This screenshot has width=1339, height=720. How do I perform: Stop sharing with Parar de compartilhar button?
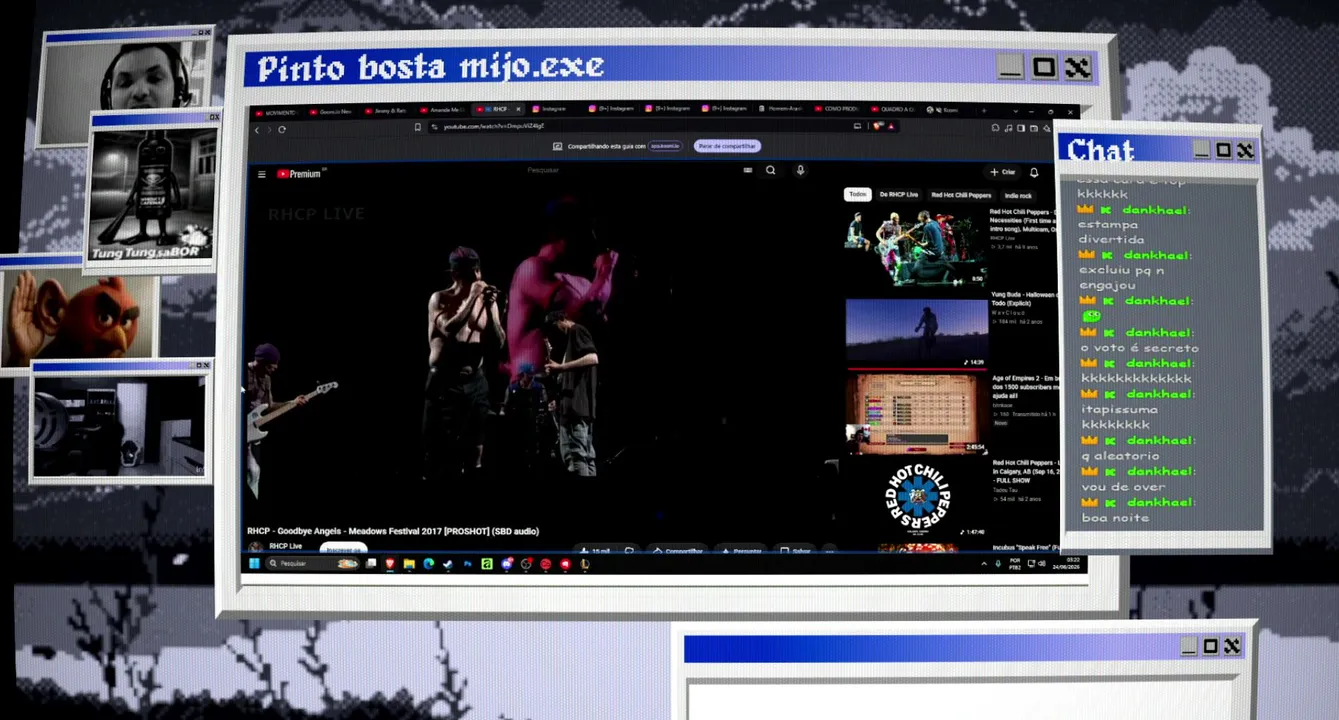tap(727, 146)
